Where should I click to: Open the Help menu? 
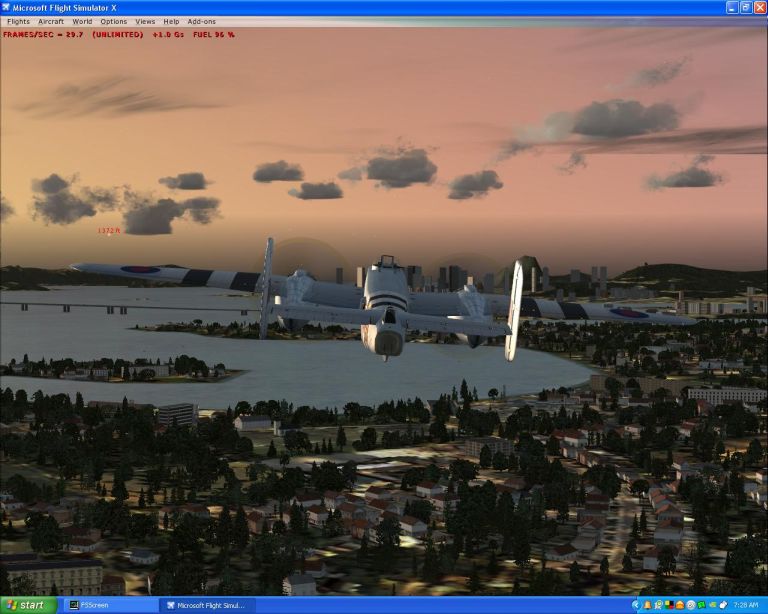coord(172,21)
